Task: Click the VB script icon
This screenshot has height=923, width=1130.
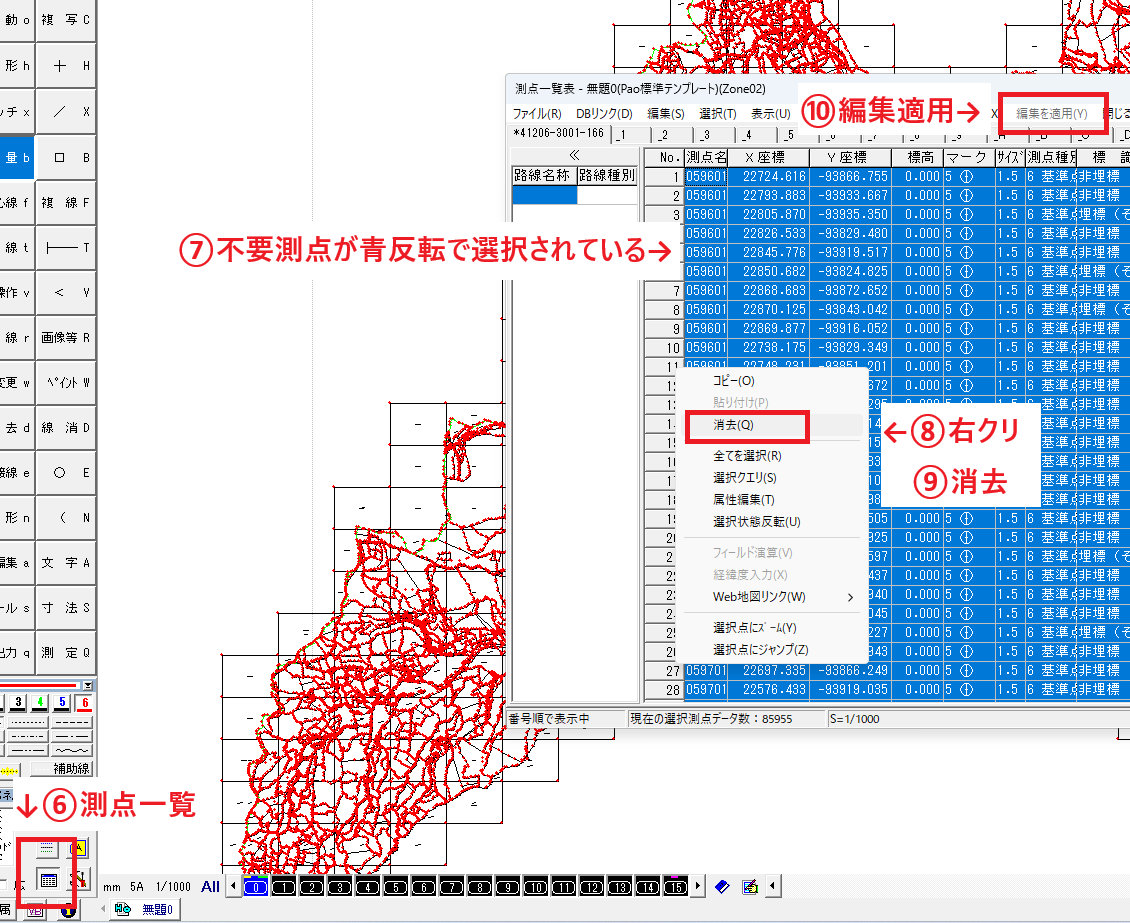Action: pyautogui.click(x=34, y=911)
